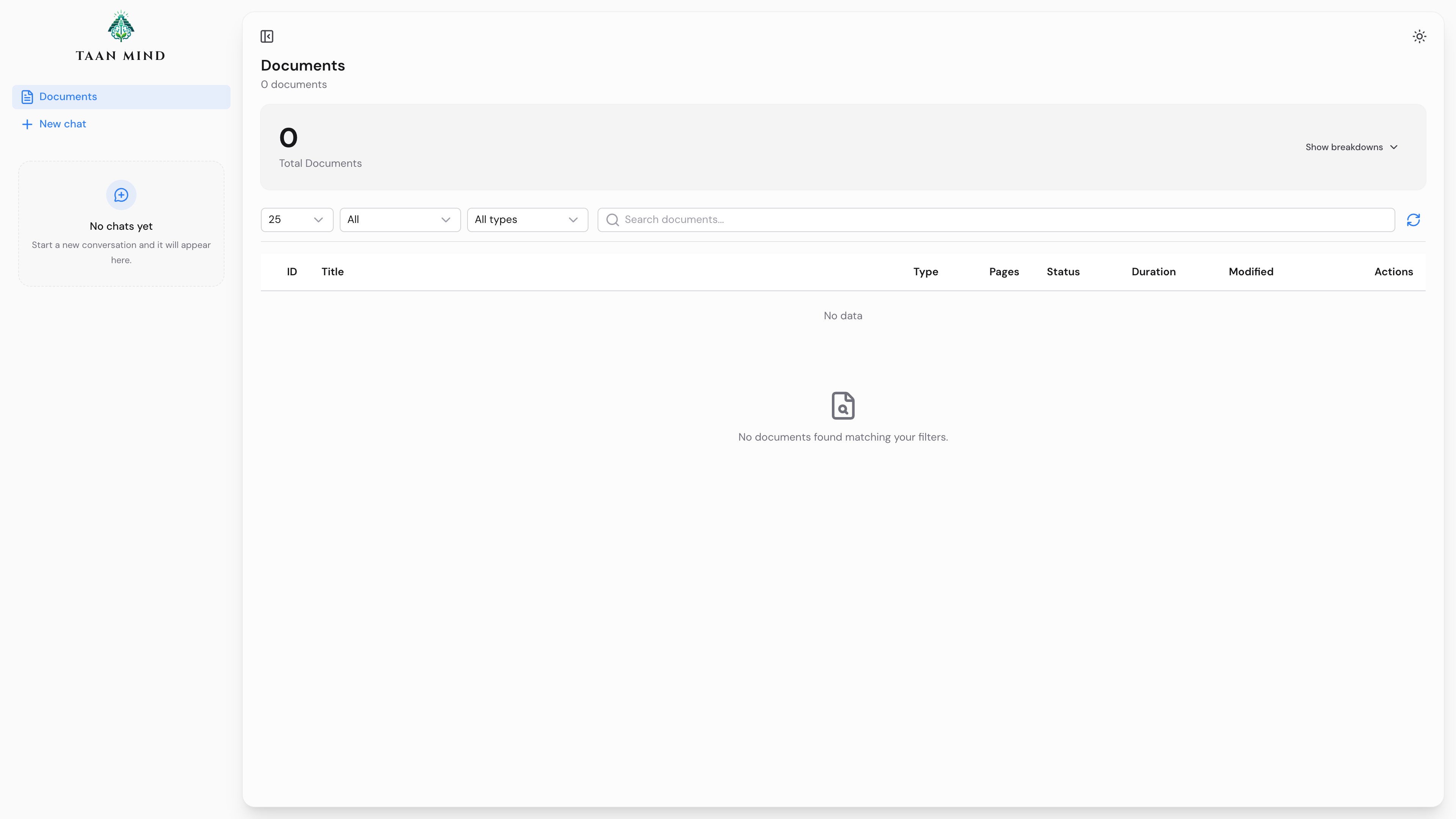Click the plus icon beside New chat
Image resolution: width=1456 pixels, height=819 pixels.
tap(27, 124)
